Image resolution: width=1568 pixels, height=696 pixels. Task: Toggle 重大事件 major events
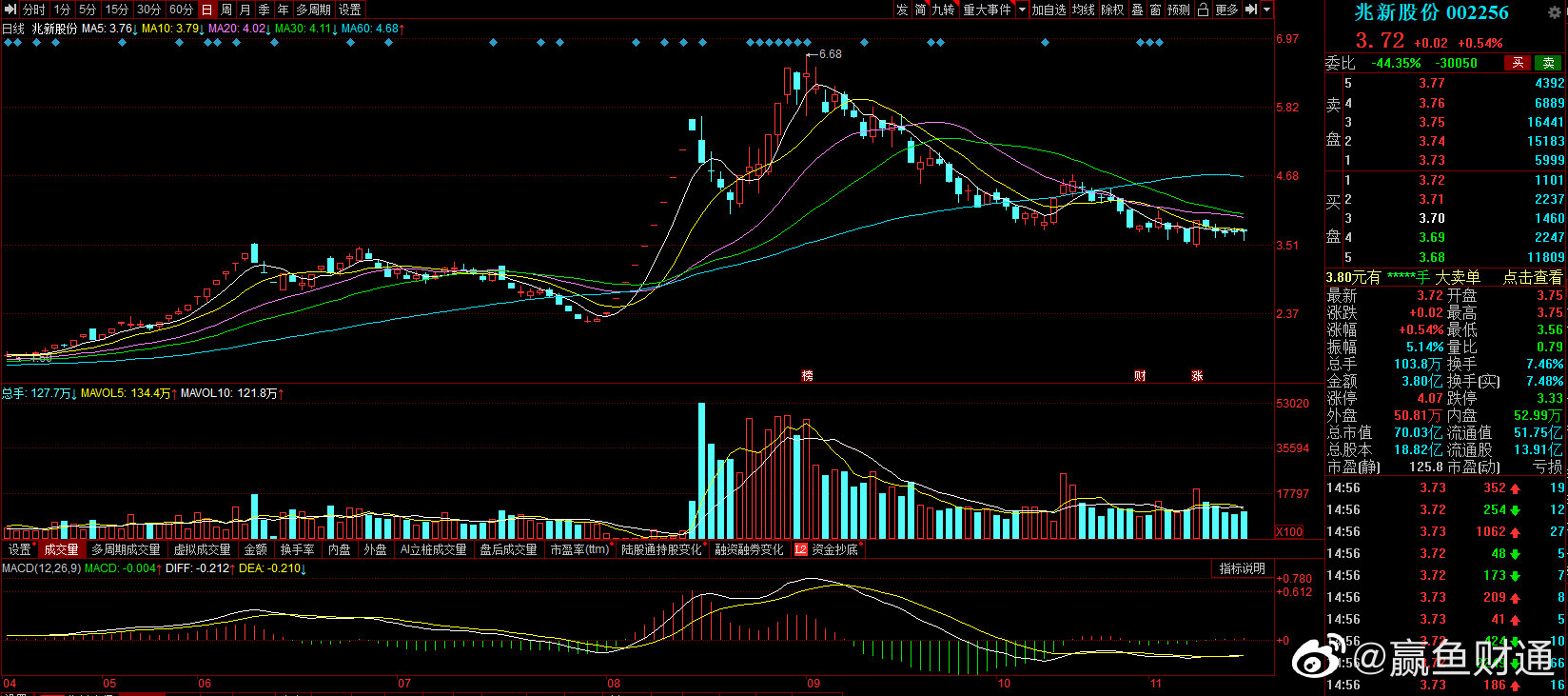[x=988, y=10]
